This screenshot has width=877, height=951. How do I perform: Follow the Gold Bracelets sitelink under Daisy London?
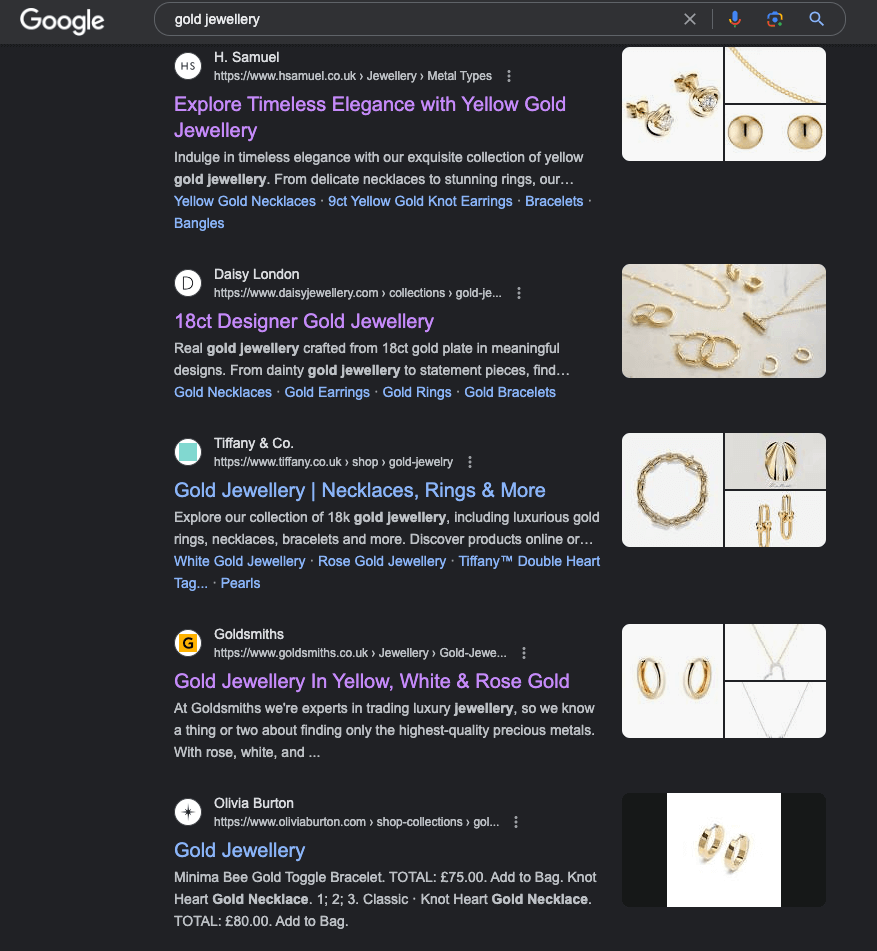[510, 392]
